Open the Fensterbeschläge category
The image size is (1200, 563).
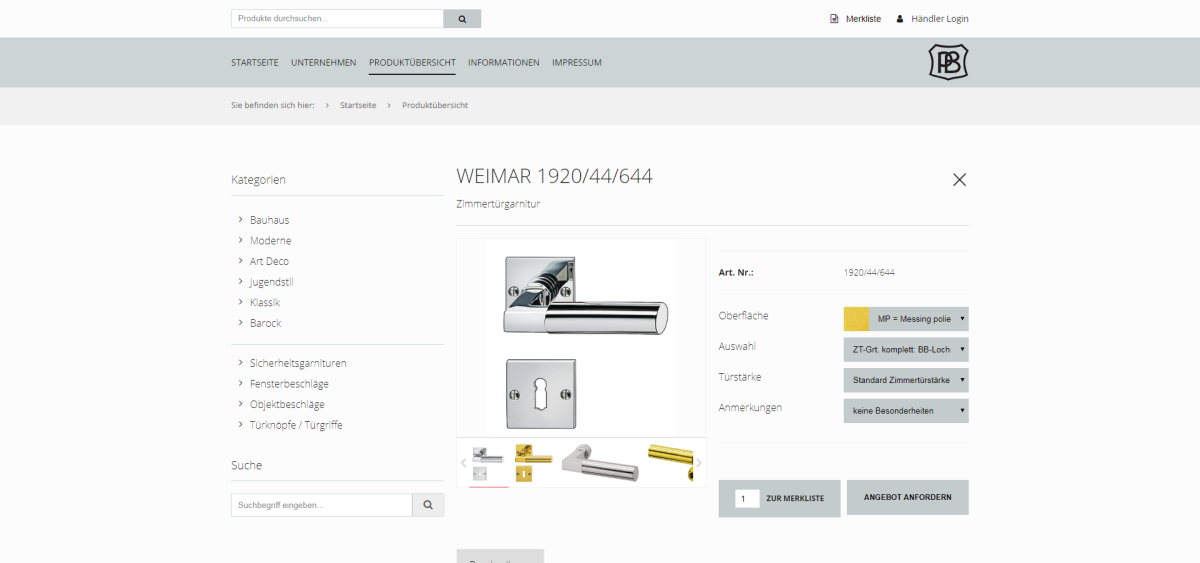289,384
